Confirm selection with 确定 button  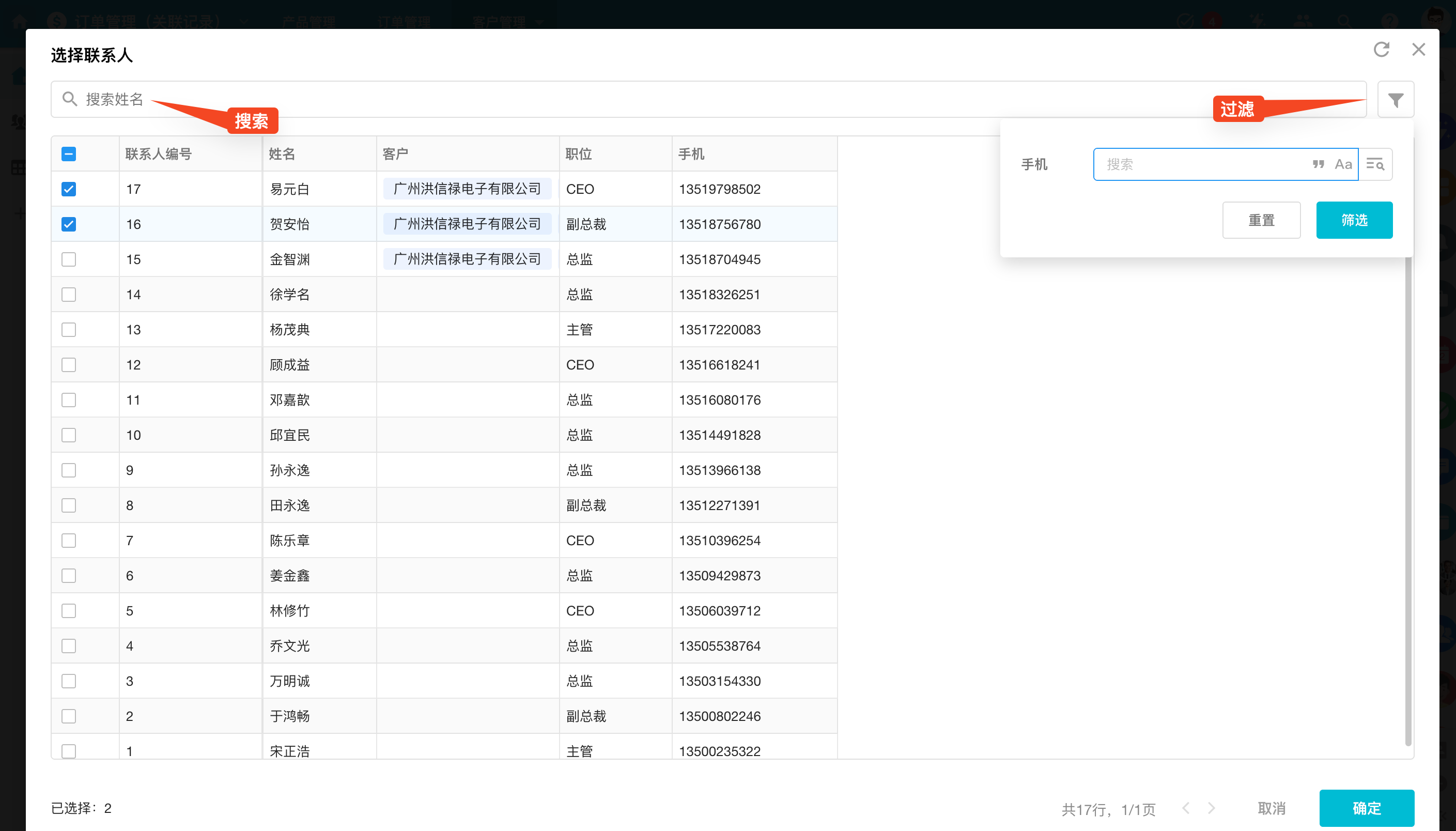[x=1366, y=808]
